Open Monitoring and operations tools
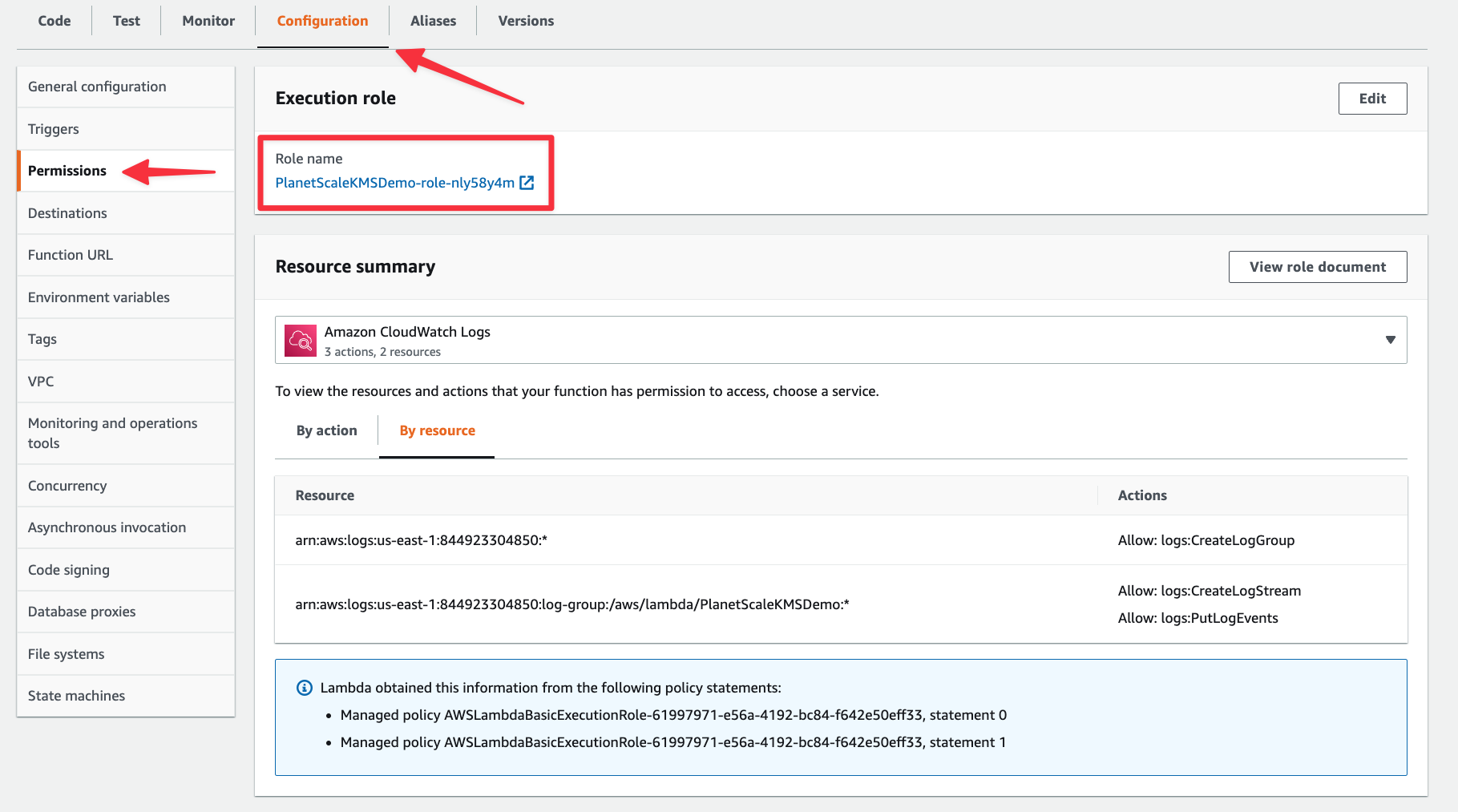1458x812 pixels. pyautogui.click(x=126, y=433)
